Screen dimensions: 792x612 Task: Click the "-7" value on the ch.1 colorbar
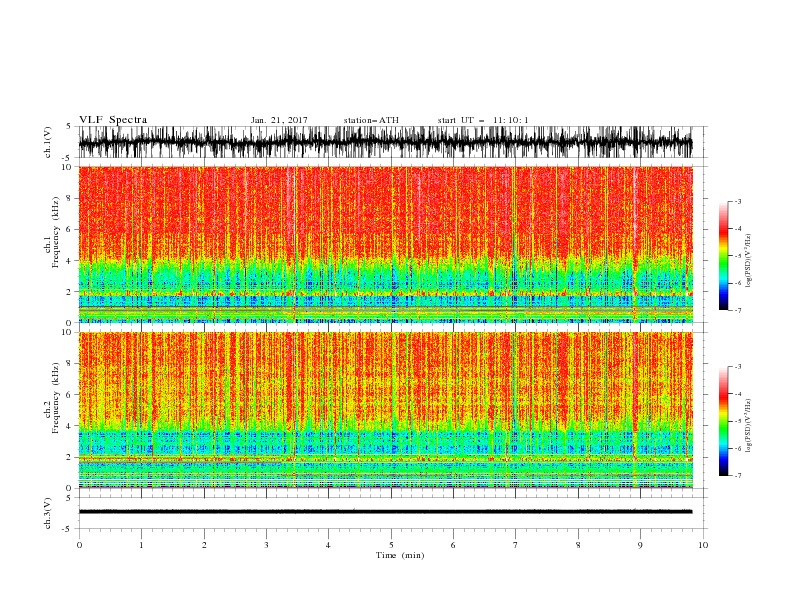[738, 310]
